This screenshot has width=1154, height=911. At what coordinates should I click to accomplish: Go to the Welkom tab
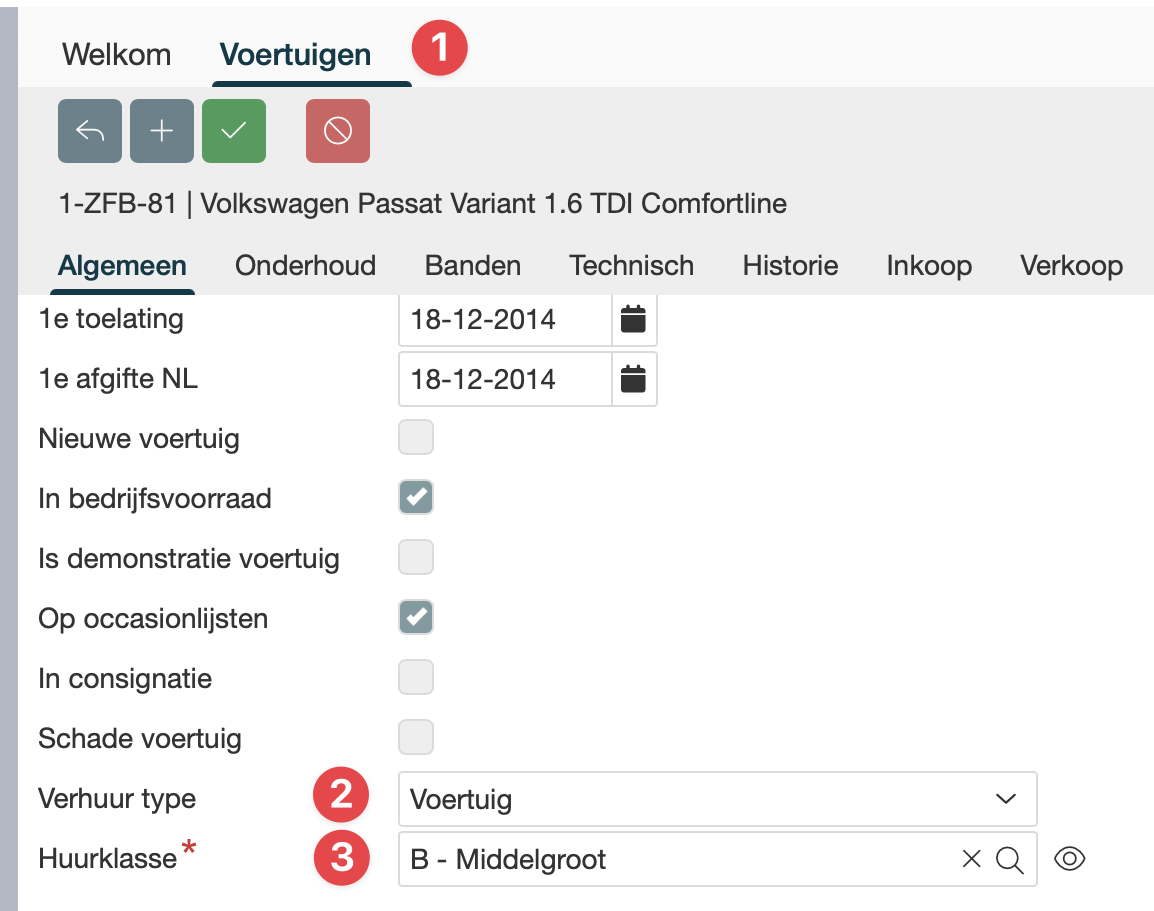(x=116, y=54)
